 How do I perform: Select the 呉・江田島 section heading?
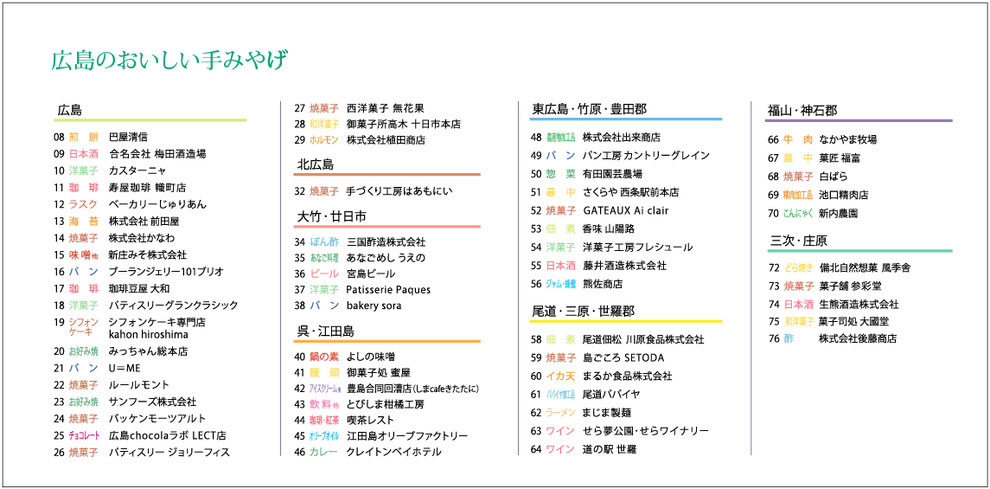(325, 332)
